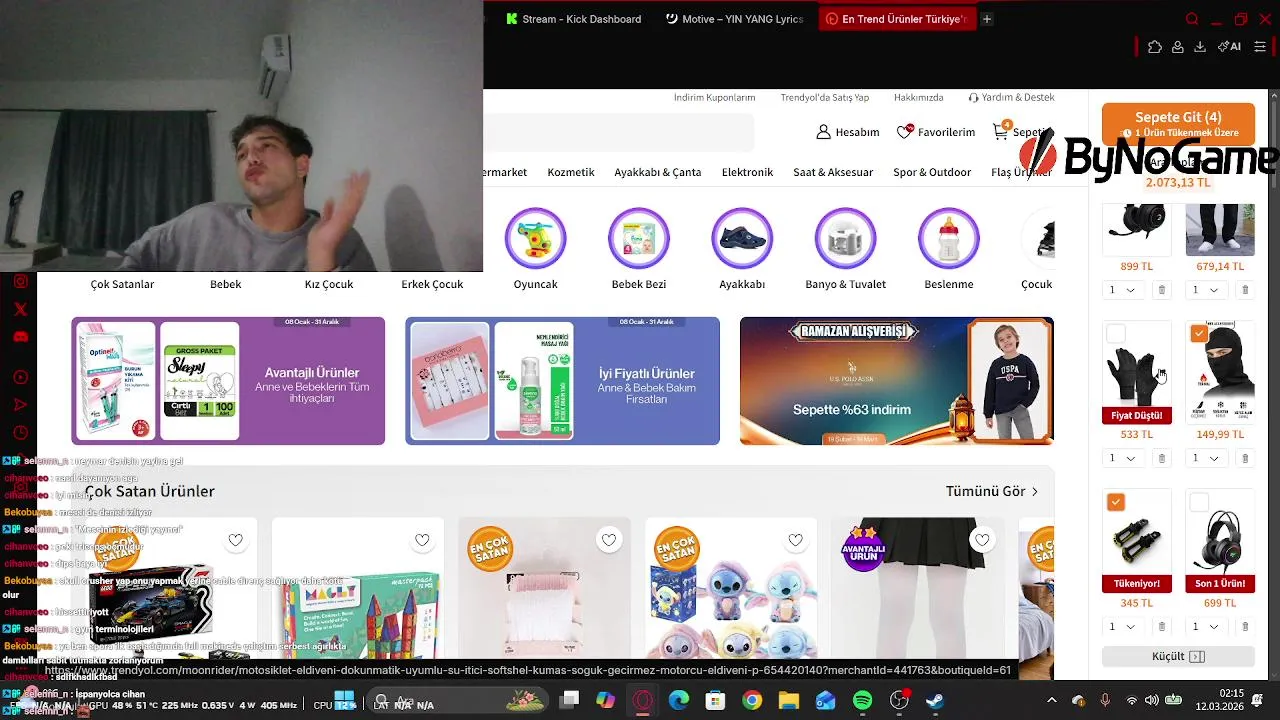Launch Steam from the taskbar
1280x720 pixels.
point(935,700)
